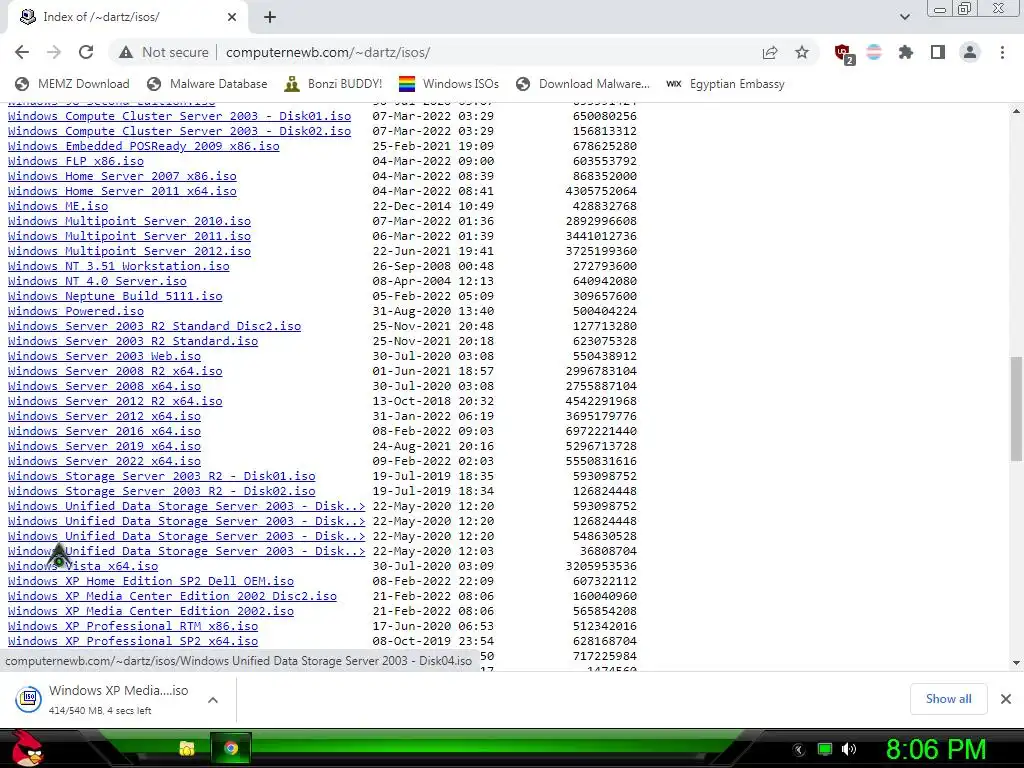Share this page via the share icon

pos(770,52)
